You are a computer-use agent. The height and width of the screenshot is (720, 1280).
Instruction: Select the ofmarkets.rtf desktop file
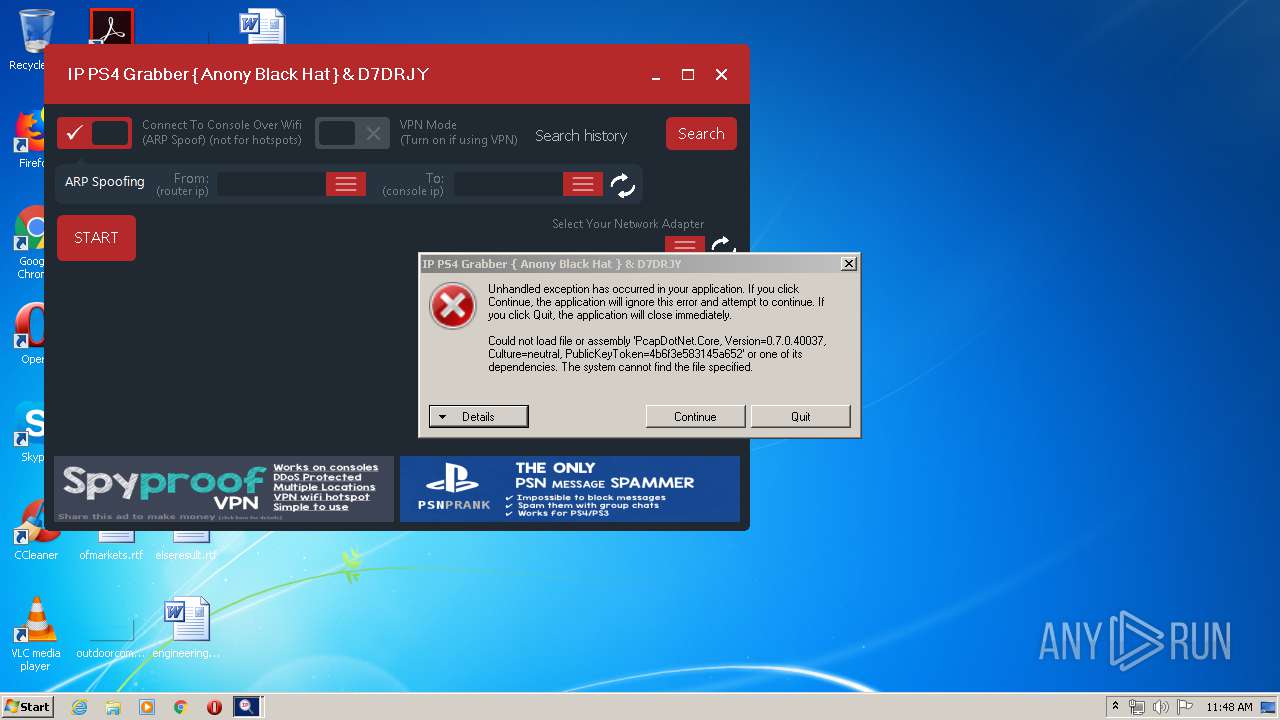(x=111, y=546)
